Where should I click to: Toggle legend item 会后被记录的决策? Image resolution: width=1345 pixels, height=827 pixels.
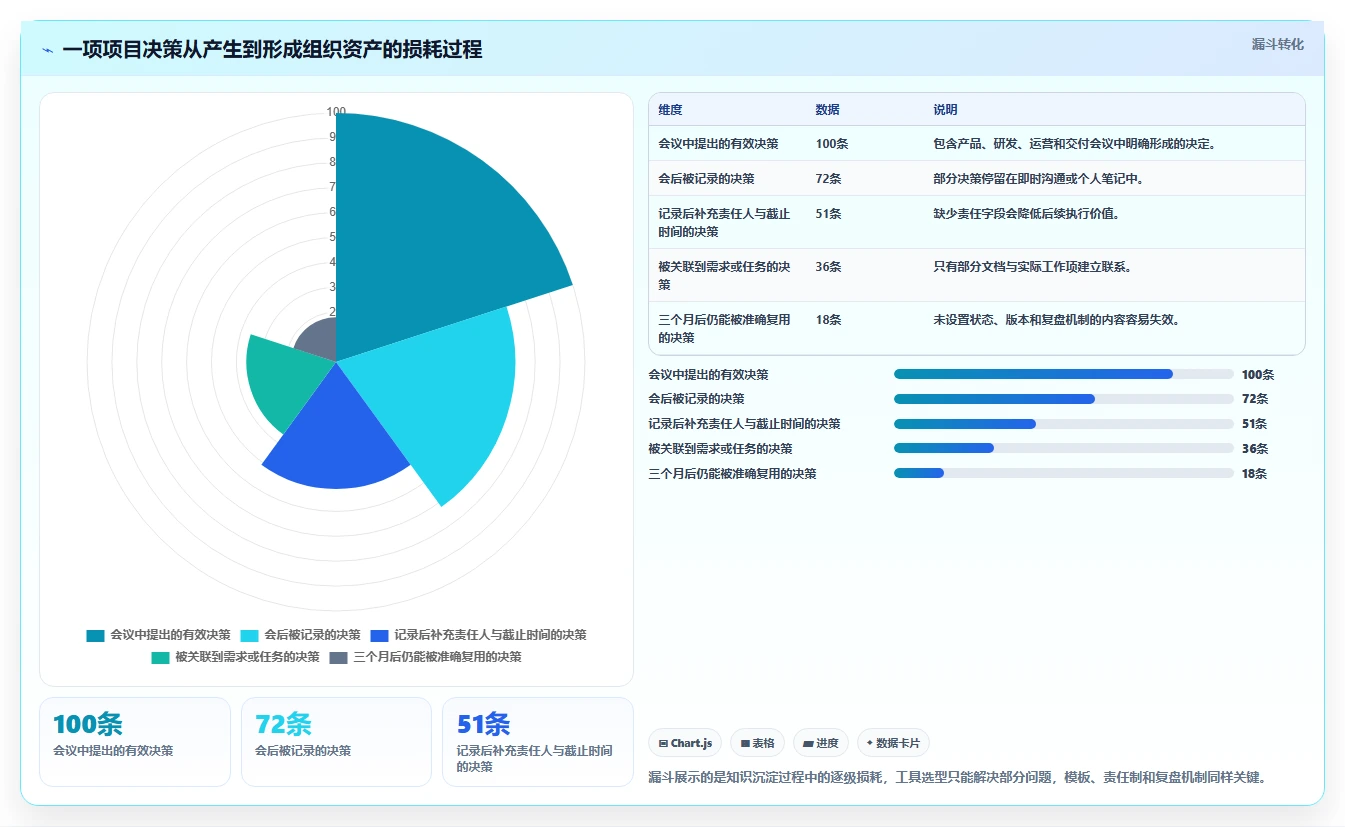pos(301,635)
